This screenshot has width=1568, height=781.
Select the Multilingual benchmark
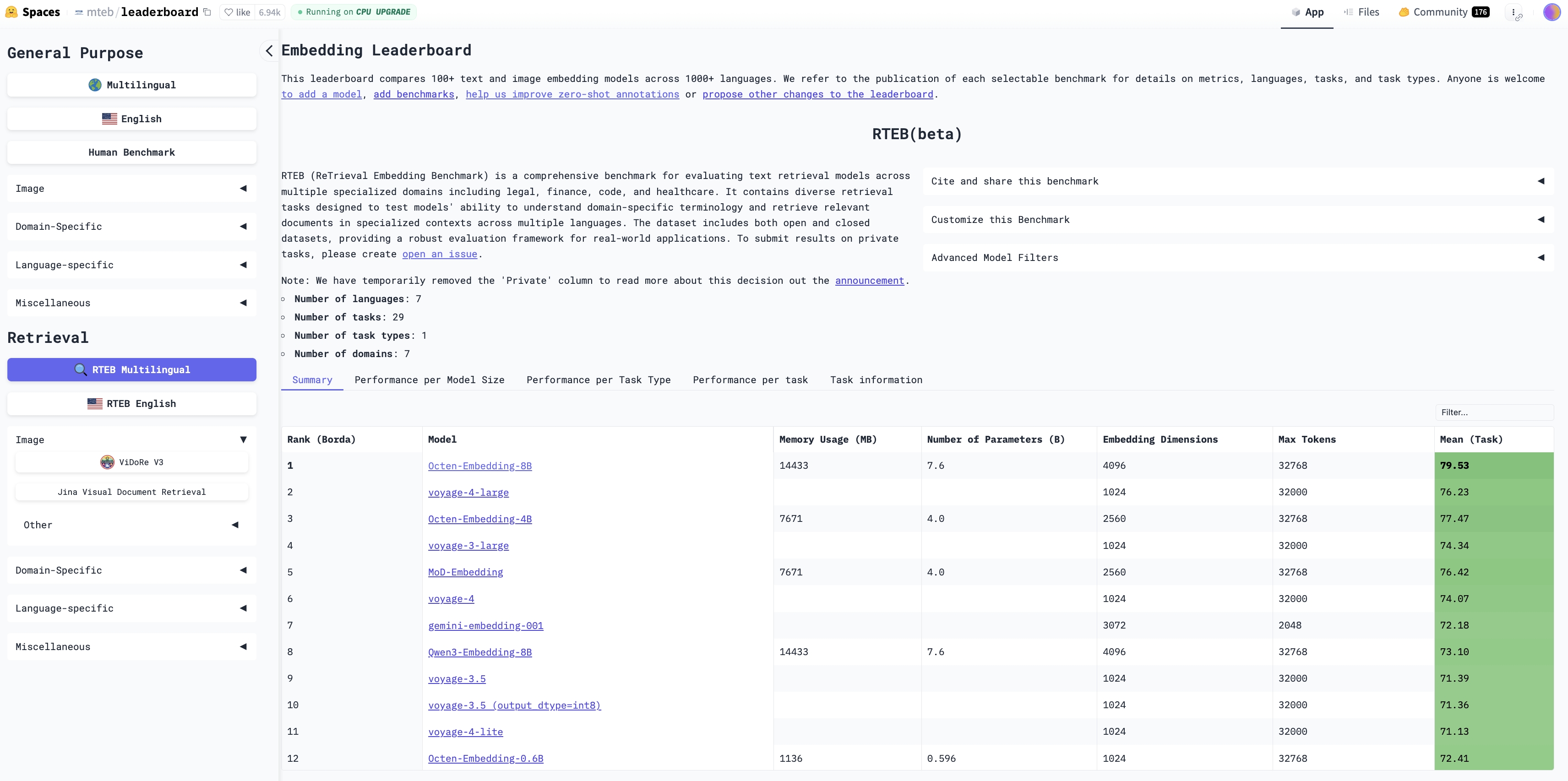(131, 85)
